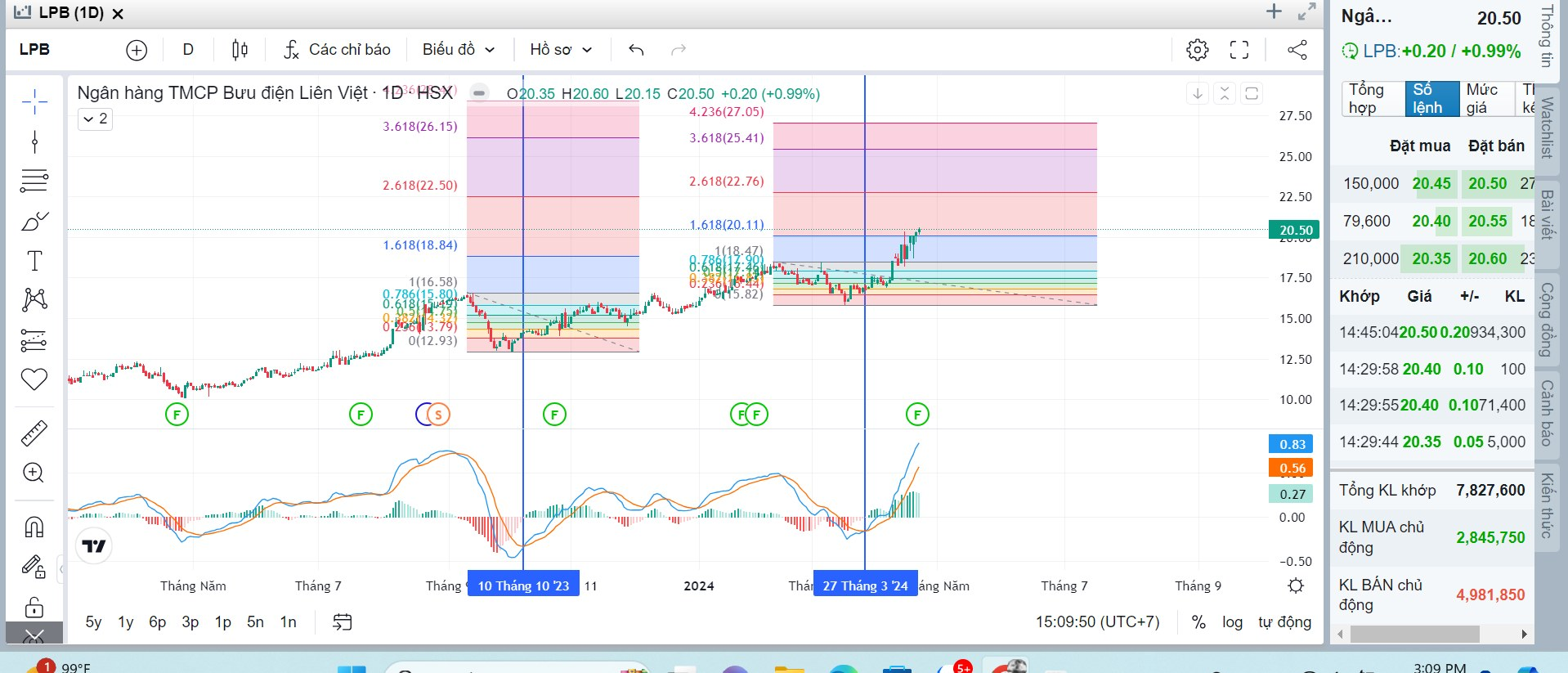Undo the last chart action
Viewport: 1568px width, 673px height.
(636, 50)
